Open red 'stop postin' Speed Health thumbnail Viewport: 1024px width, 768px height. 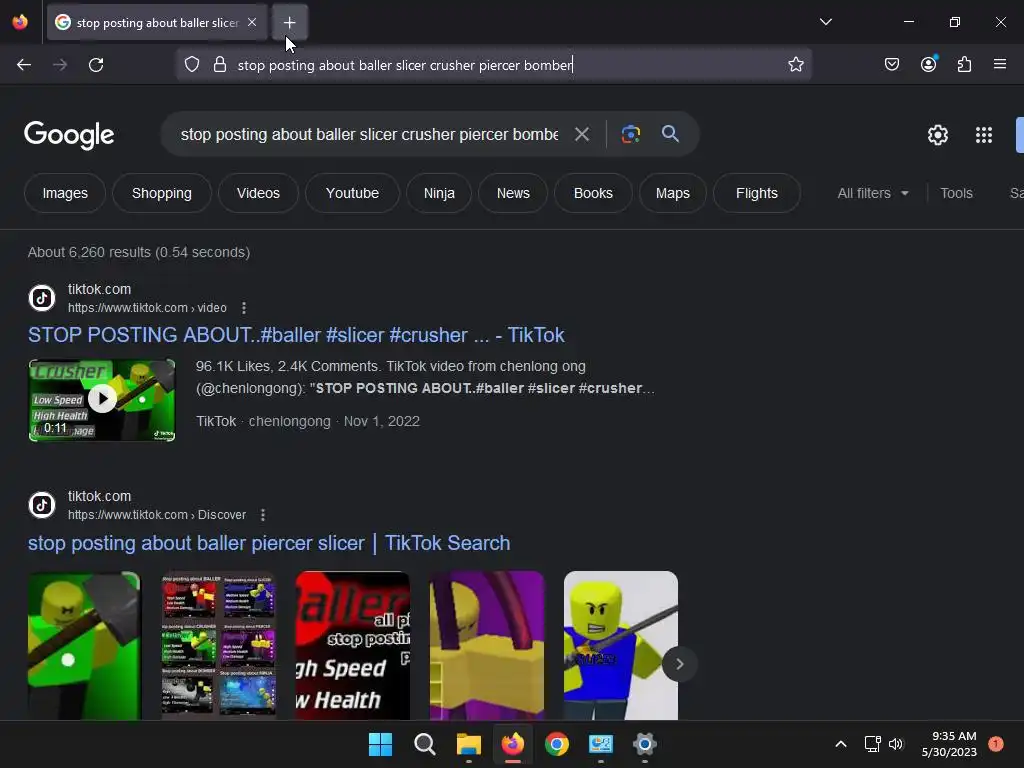click(x=353, y=645)
